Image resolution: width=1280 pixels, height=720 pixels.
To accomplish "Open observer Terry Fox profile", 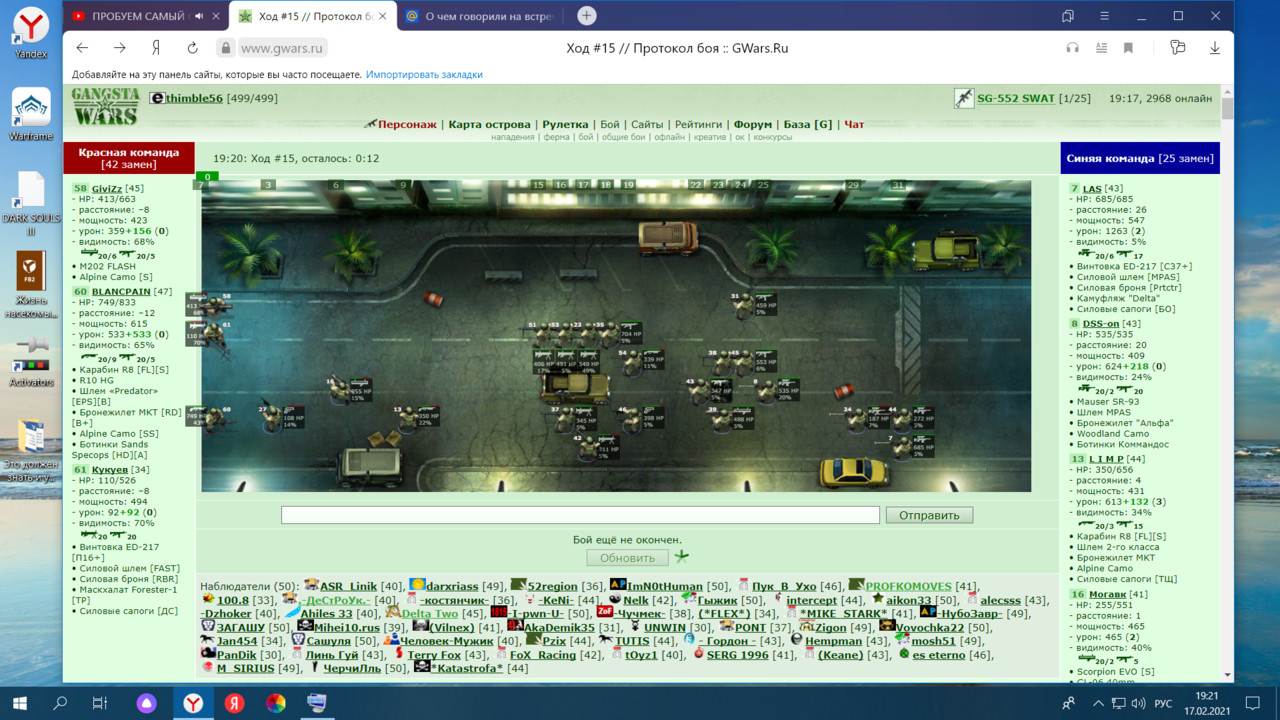I will pos(435,655).
